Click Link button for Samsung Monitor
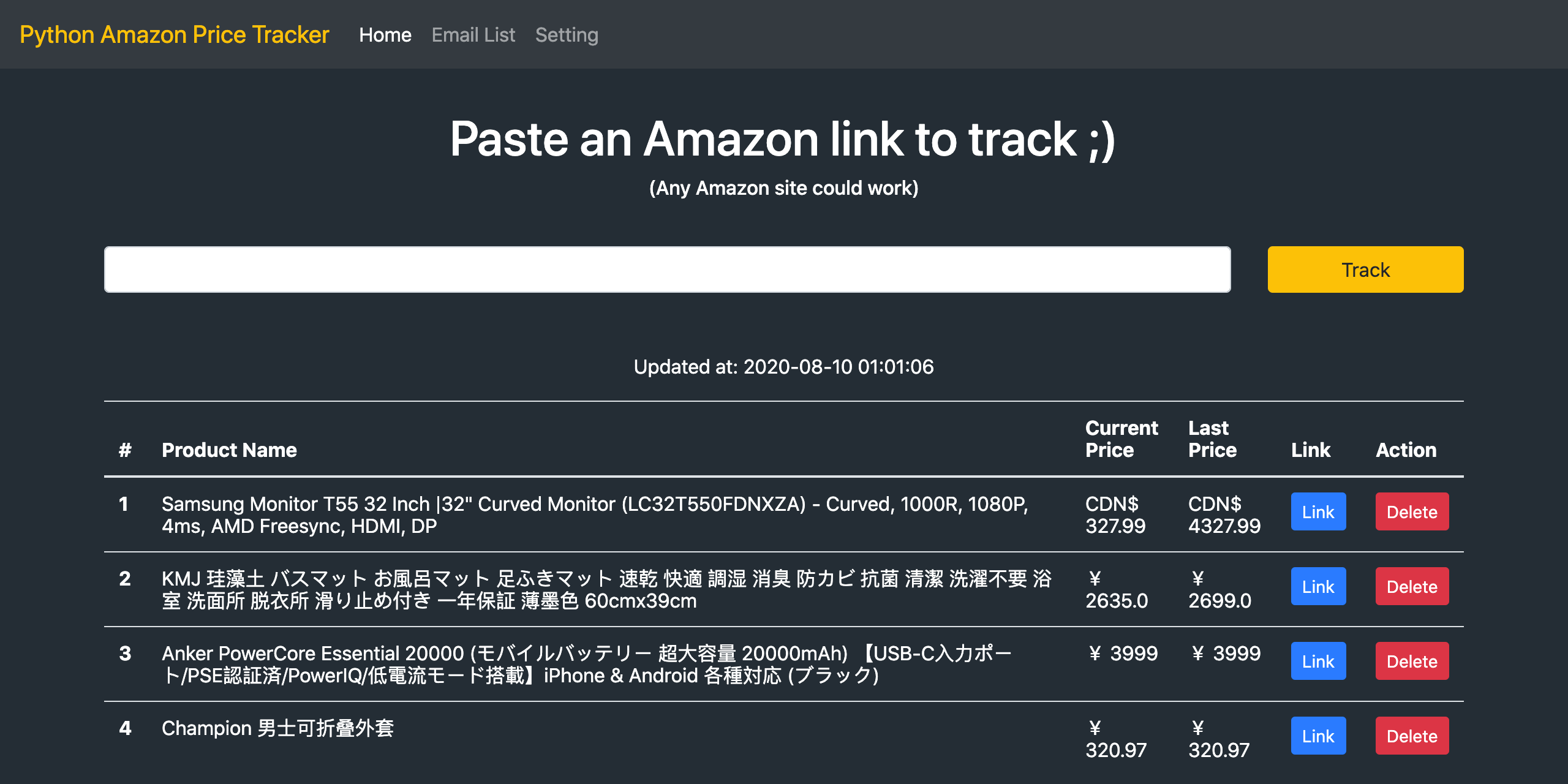Viewport: 1568px width, 784px height. click(x=1318, y=513)
